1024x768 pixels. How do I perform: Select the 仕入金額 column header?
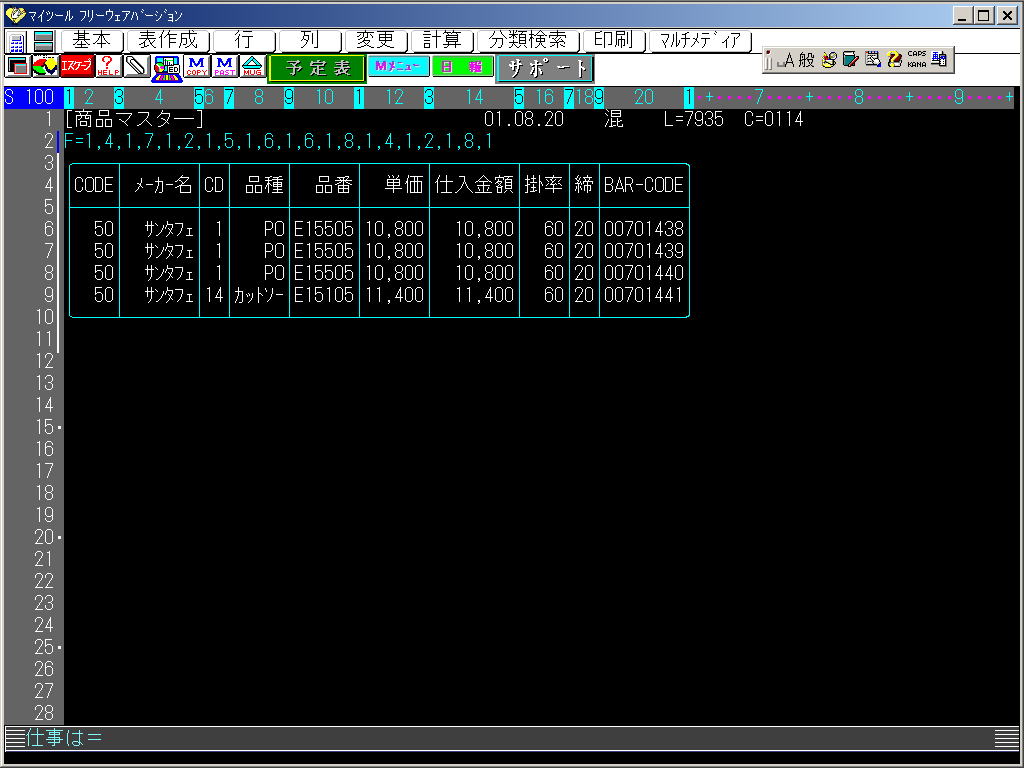pos(474,185)
